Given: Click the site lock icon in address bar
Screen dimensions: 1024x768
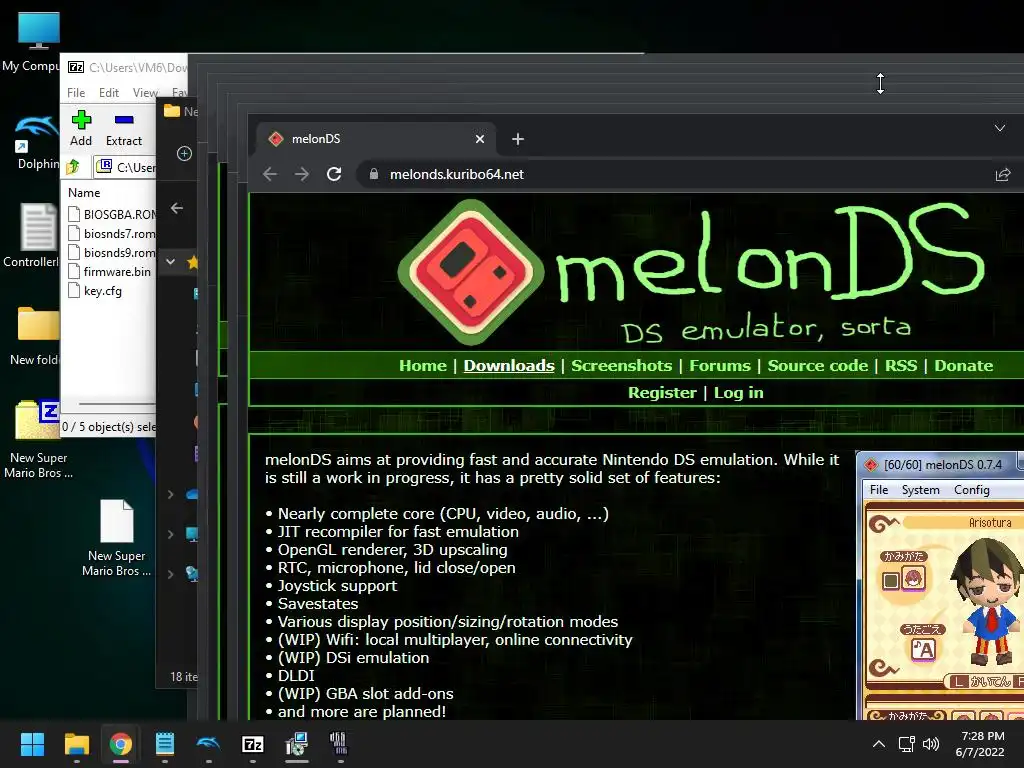Looking at the screenshot, I should click(374, 174).
